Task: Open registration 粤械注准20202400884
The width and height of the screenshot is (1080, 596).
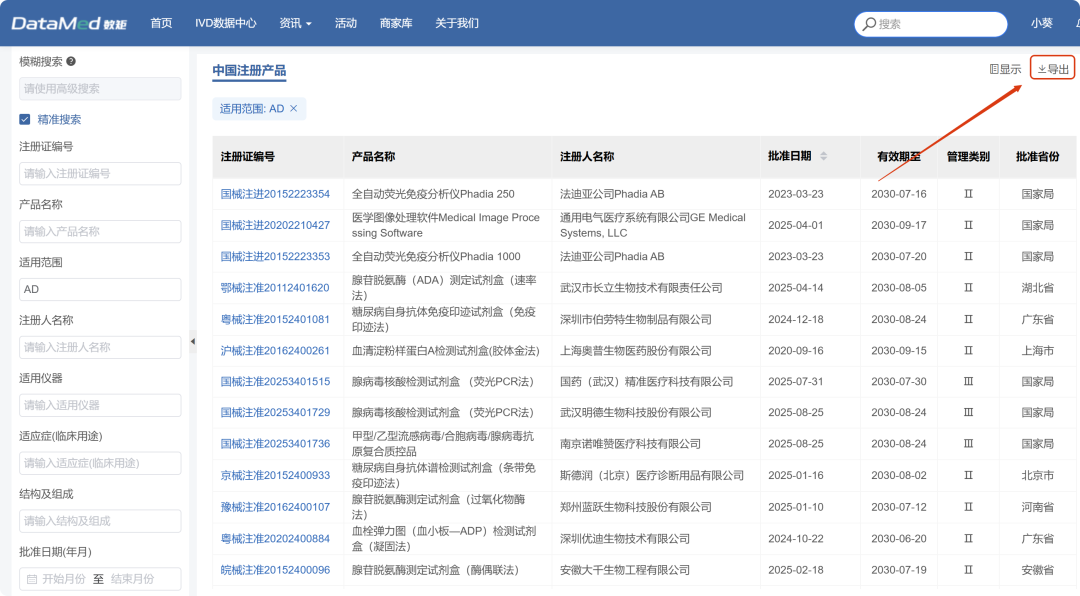Action: 275,539
